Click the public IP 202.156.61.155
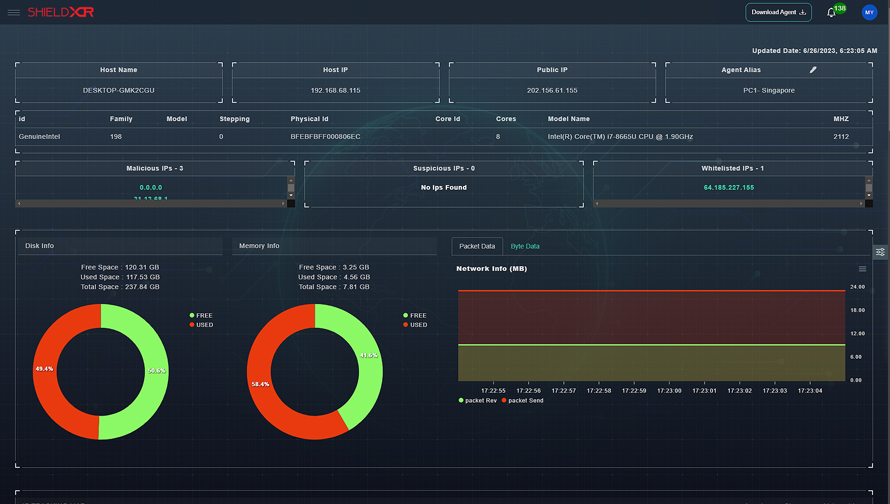The image size is (890, 504). click(552, 91)
